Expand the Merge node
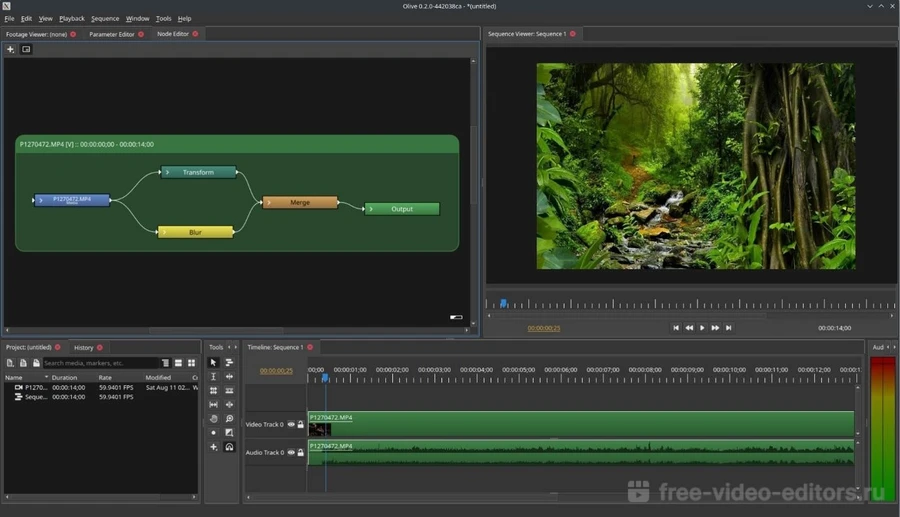Viewport: 900px width, 517px height. point(269,202)
